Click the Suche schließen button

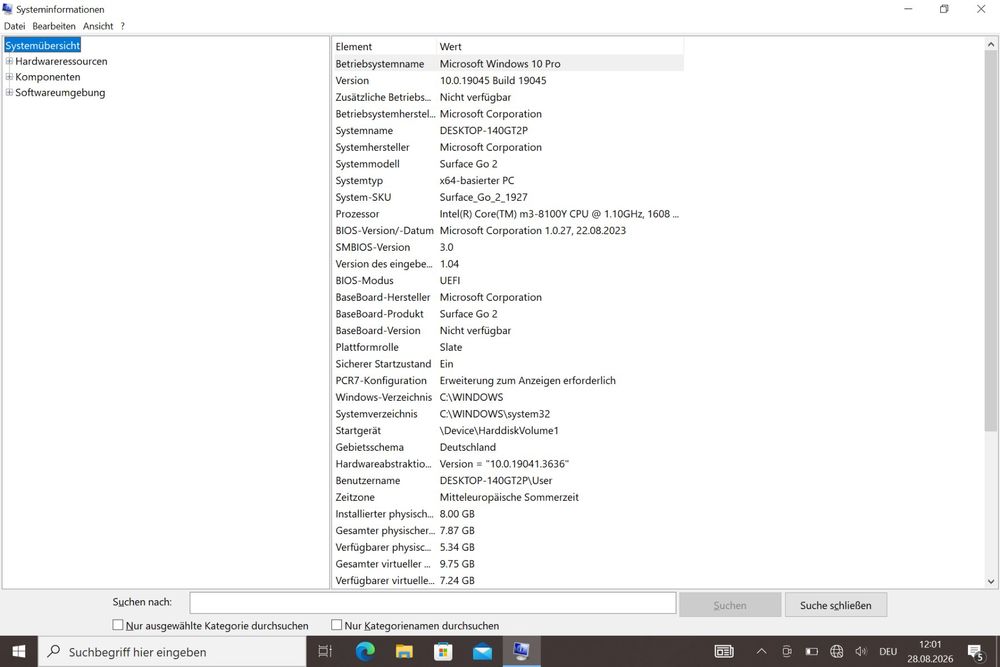pos(835,605)
